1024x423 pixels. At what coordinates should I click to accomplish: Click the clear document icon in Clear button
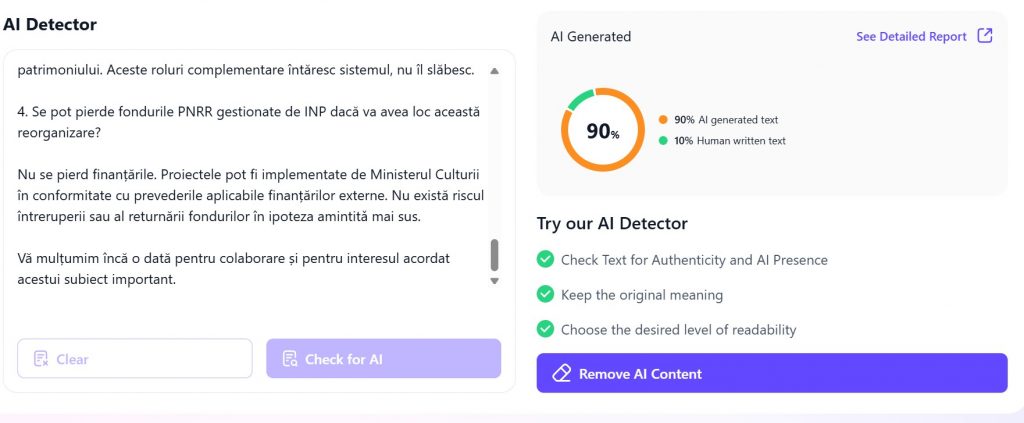(x=41, y=359)
